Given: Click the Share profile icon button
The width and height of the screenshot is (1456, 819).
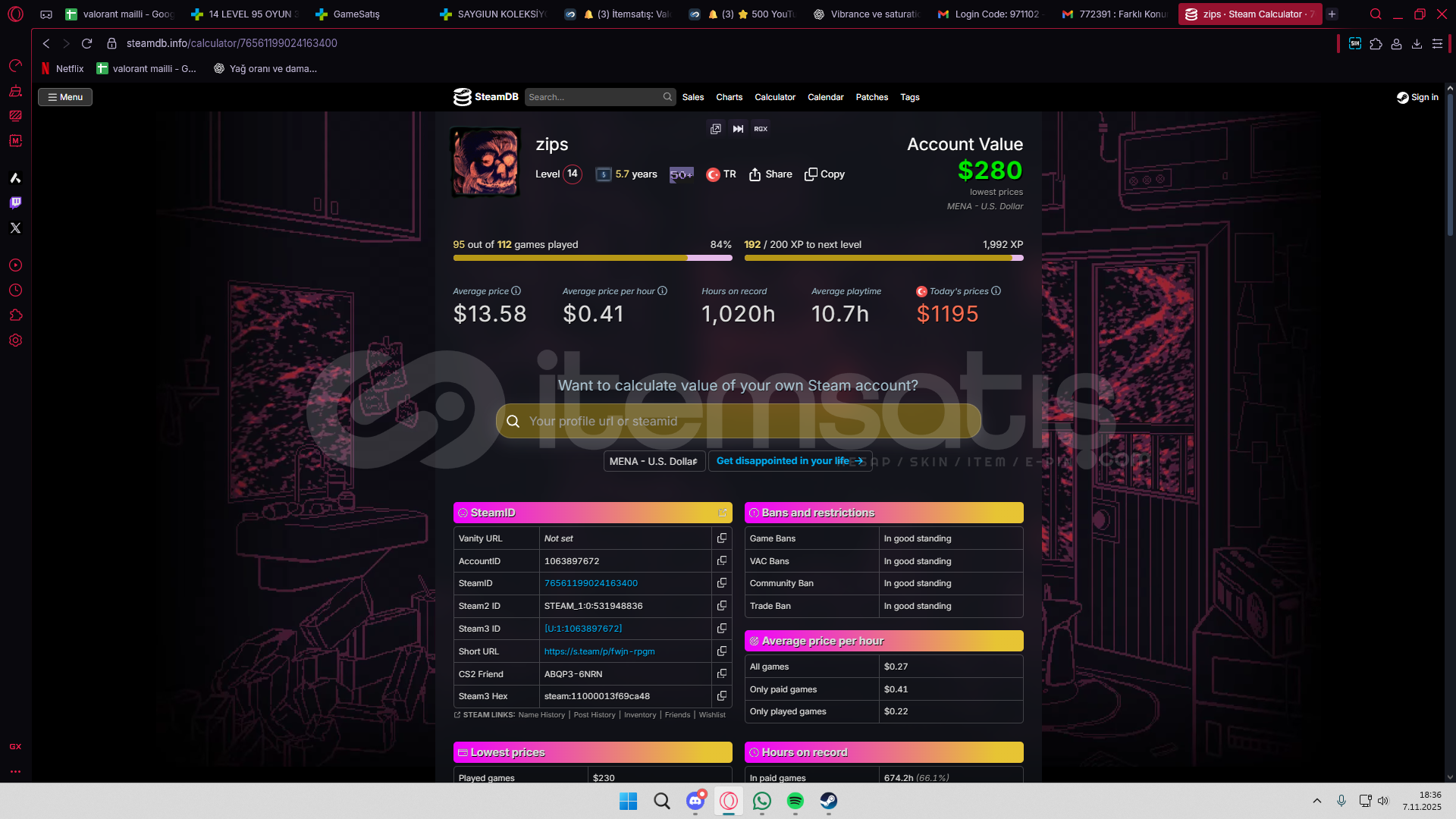Looking at the screenshot, I should 770,174.
